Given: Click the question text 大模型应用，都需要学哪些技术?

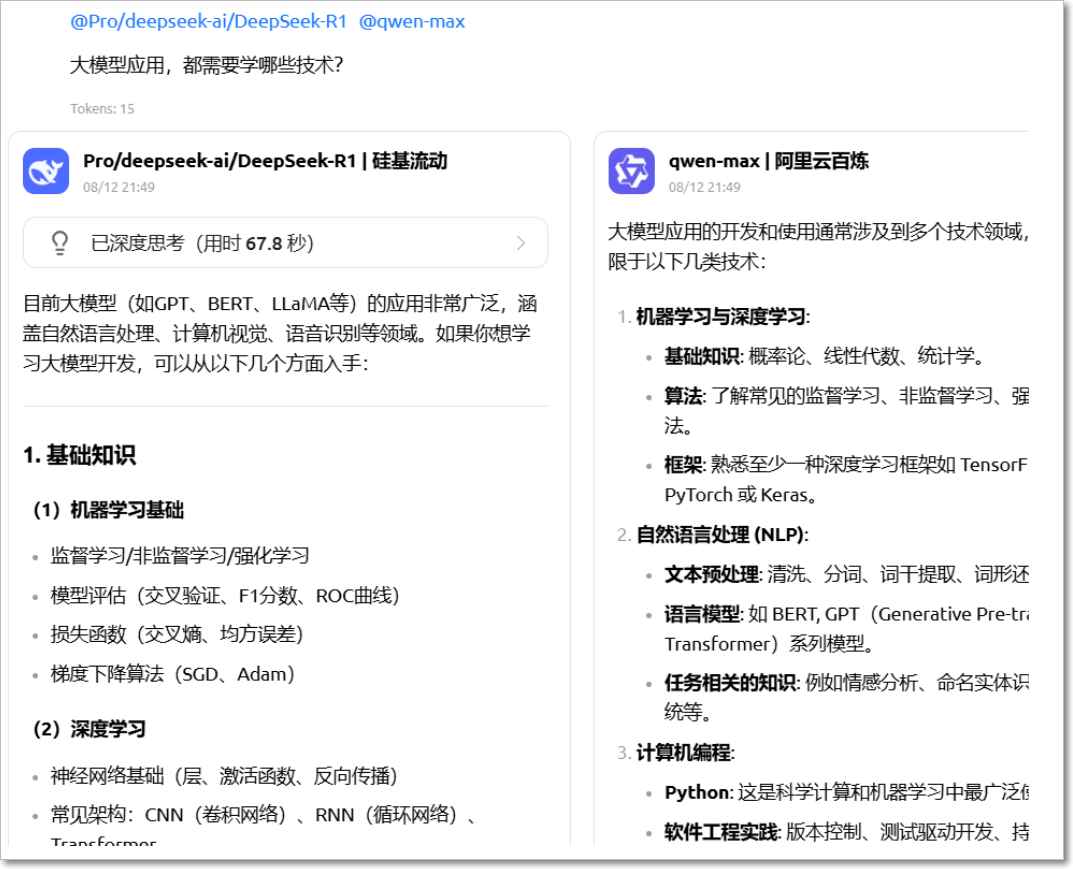Looking at the screenshot, I should point(206,65).
